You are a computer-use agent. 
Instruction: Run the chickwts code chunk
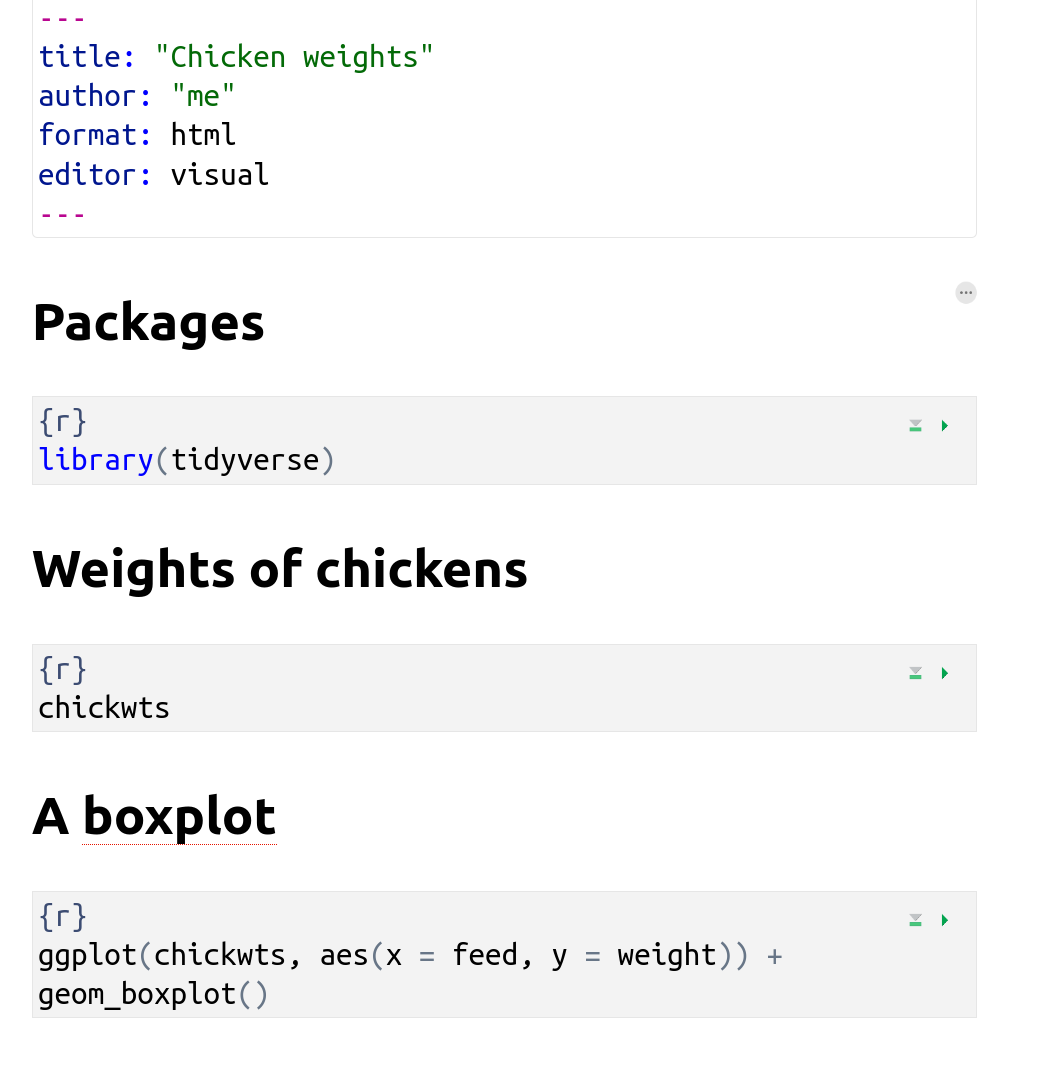pos(945,673)
